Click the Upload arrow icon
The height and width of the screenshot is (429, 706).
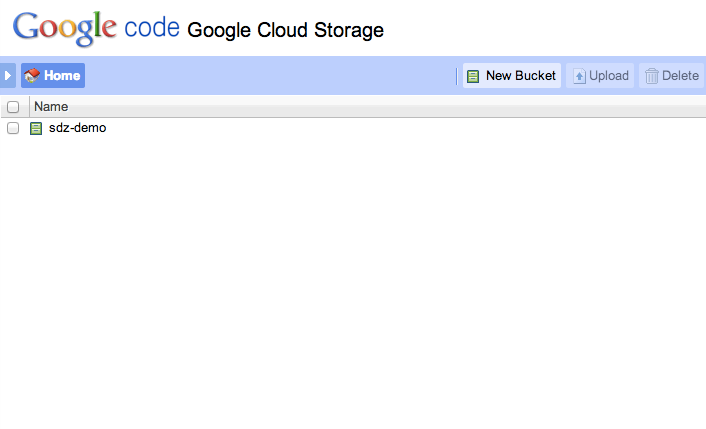point(579,76)
